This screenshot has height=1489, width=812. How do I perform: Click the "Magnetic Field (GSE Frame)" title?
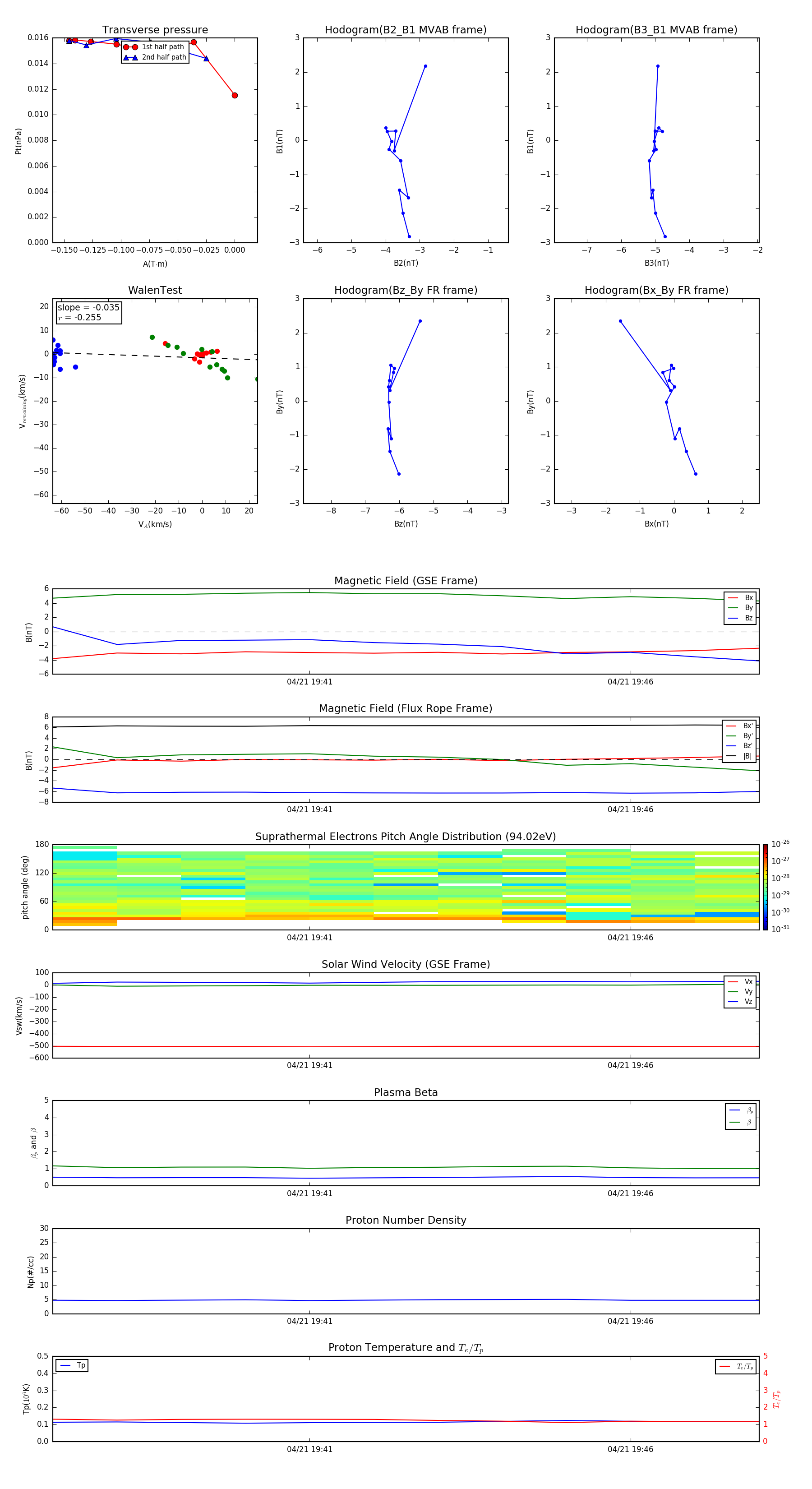click(x=406, y=581)
